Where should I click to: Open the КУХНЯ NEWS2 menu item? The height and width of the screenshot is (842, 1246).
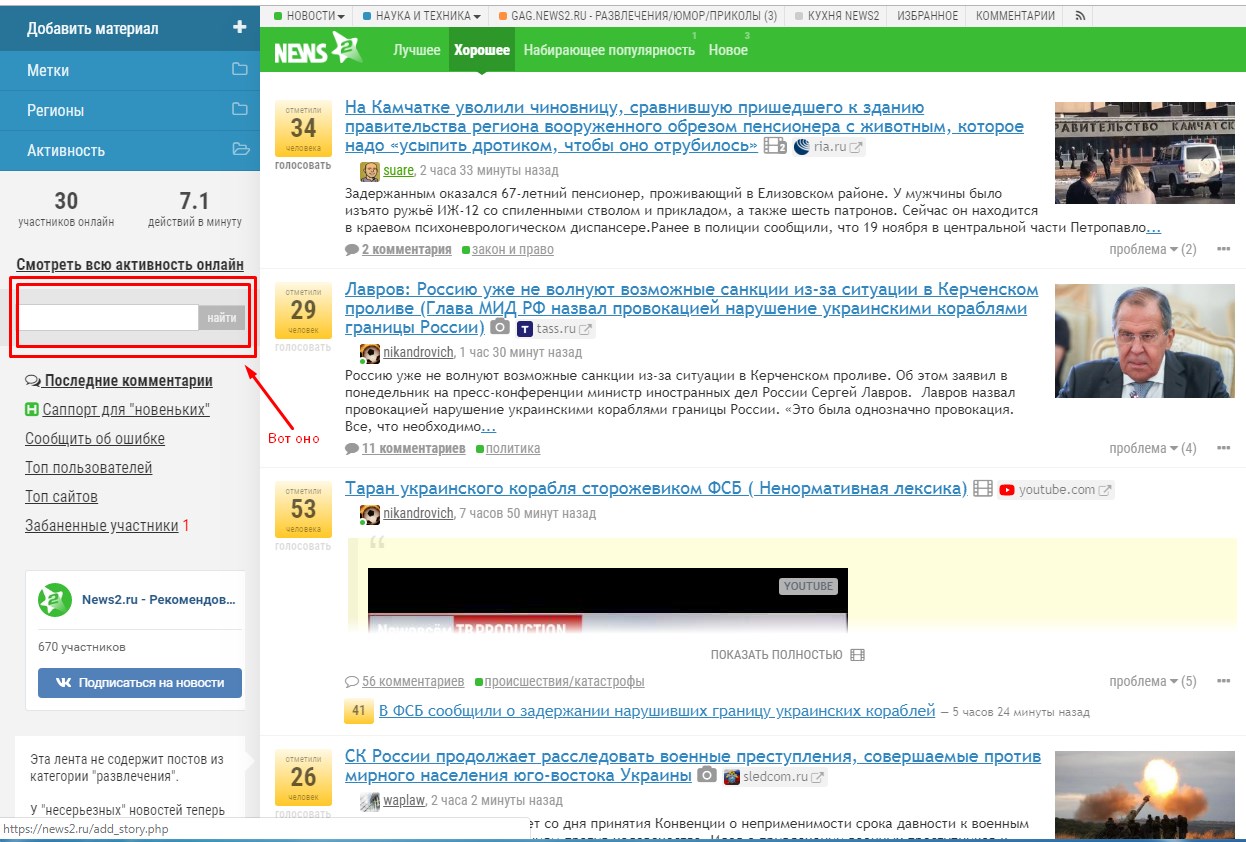point(837,16)
